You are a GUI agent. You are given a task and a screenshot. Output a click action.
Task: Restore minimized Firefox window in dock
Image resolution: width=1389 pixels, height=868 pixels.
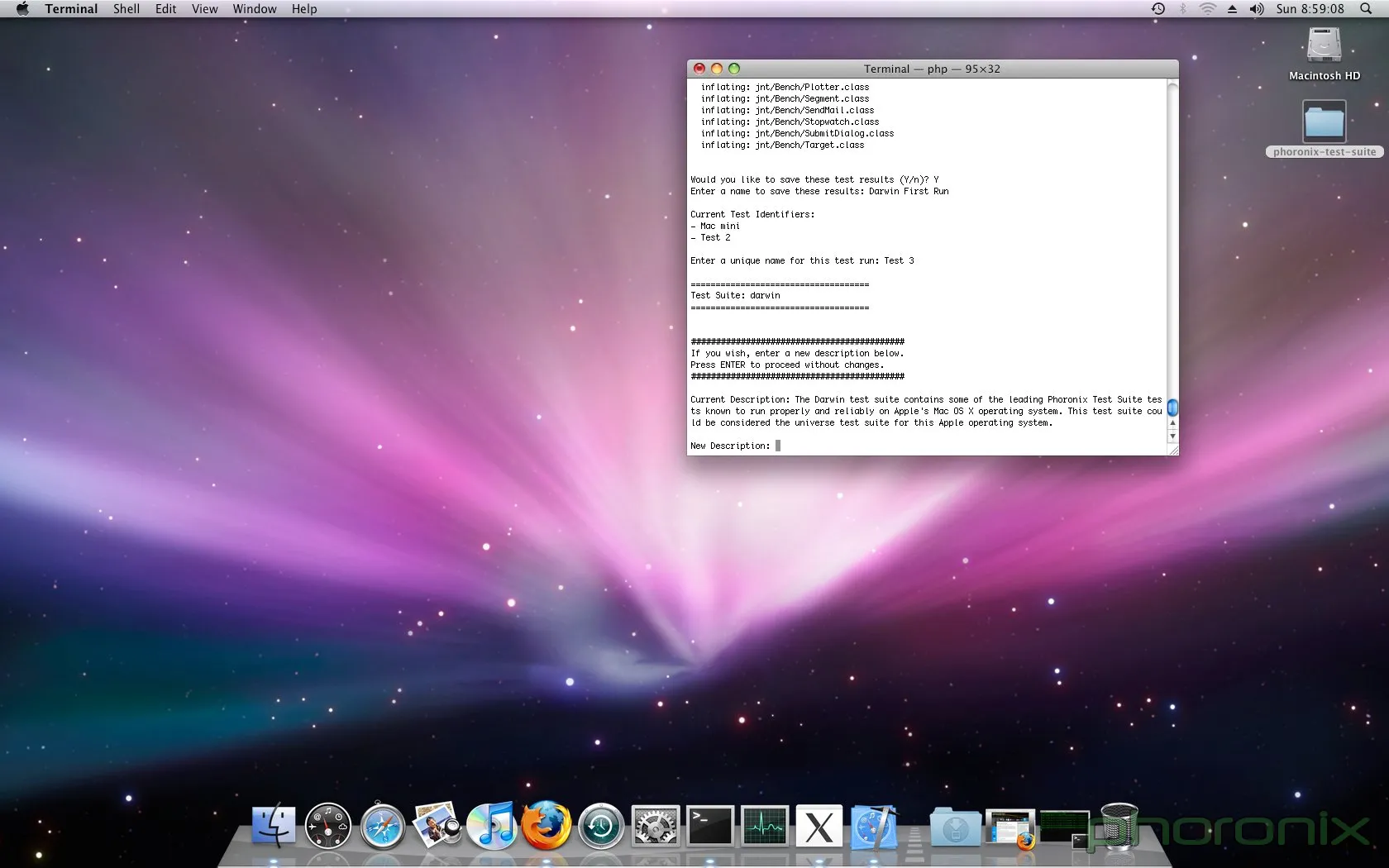point(1010,828)
